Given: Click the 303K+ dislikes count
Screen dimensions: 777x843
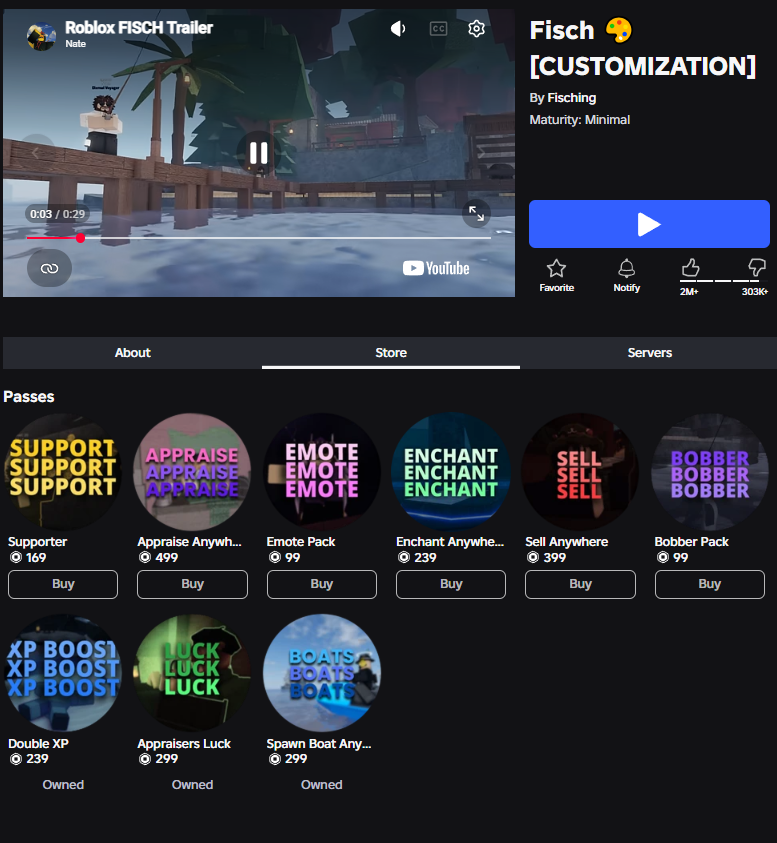Looking at the screenshot, I should click(754, 291).
